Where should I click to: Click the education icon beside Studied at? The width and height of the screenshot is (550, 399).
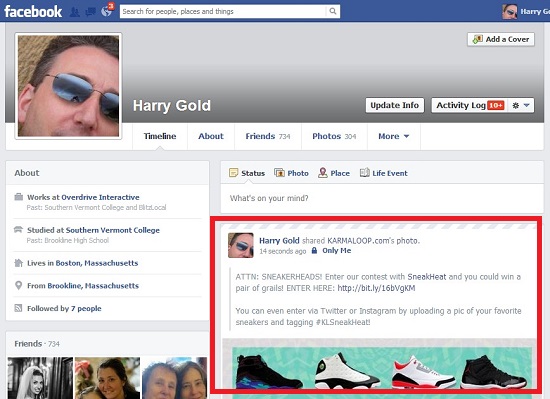(x=18, y=230)
